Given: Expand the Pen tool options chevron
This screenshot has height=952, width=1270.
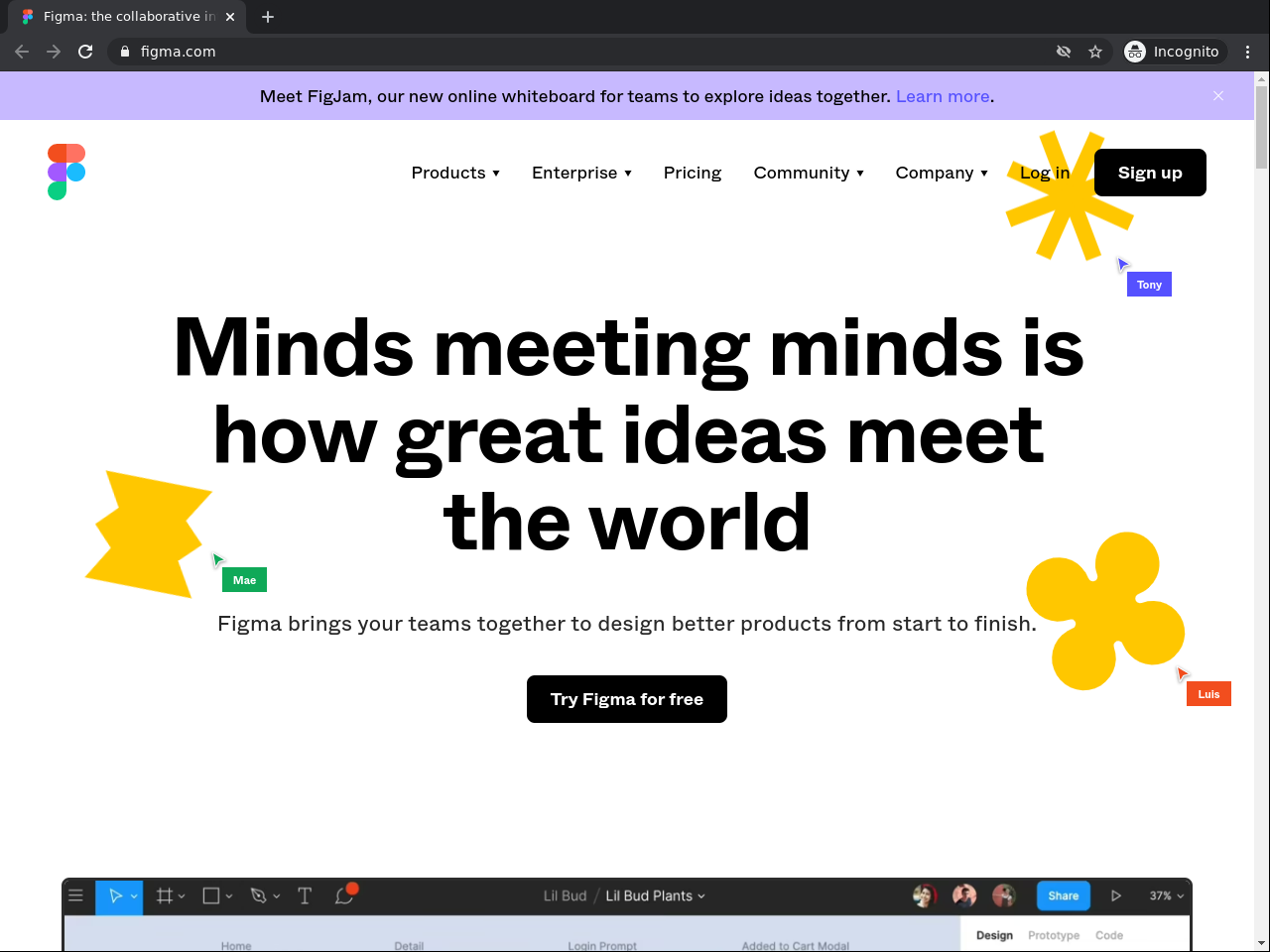Looking at the screenshot, I should (x=276, y=896).
